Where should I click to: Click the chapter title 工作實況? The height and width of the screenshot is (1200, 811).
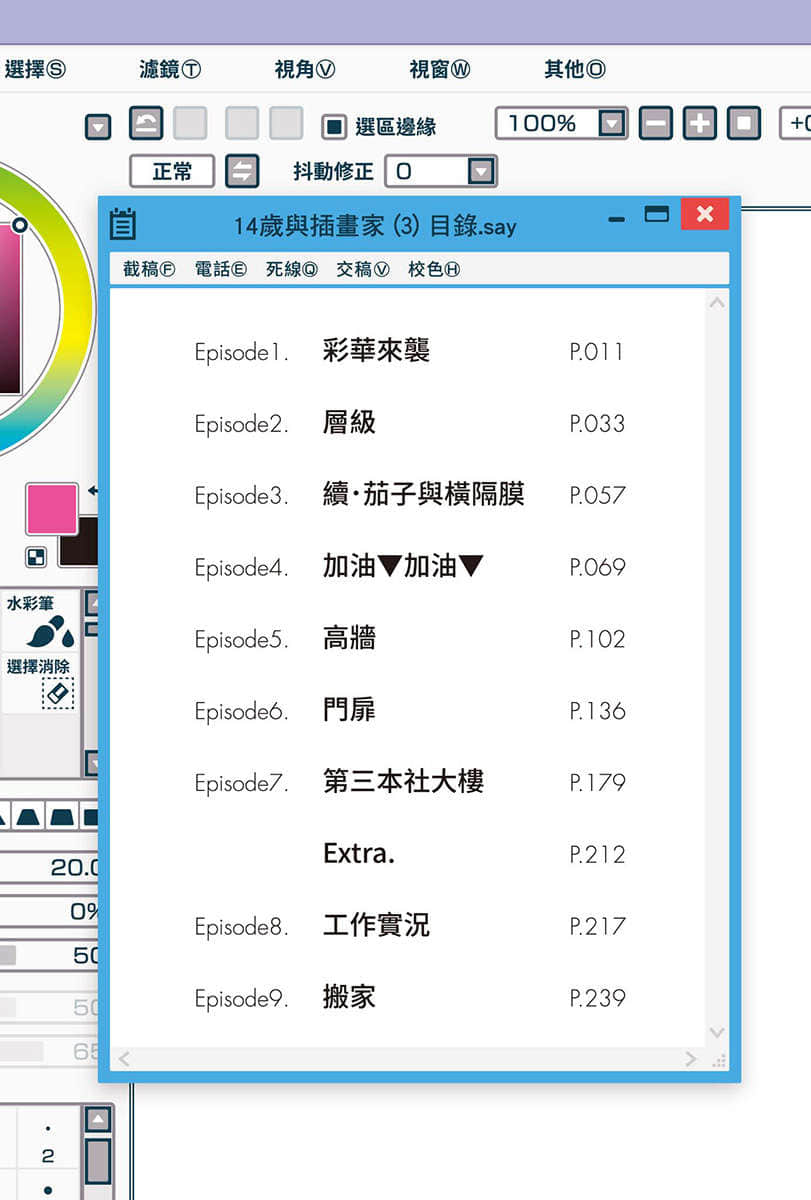(x=376, y=925)
